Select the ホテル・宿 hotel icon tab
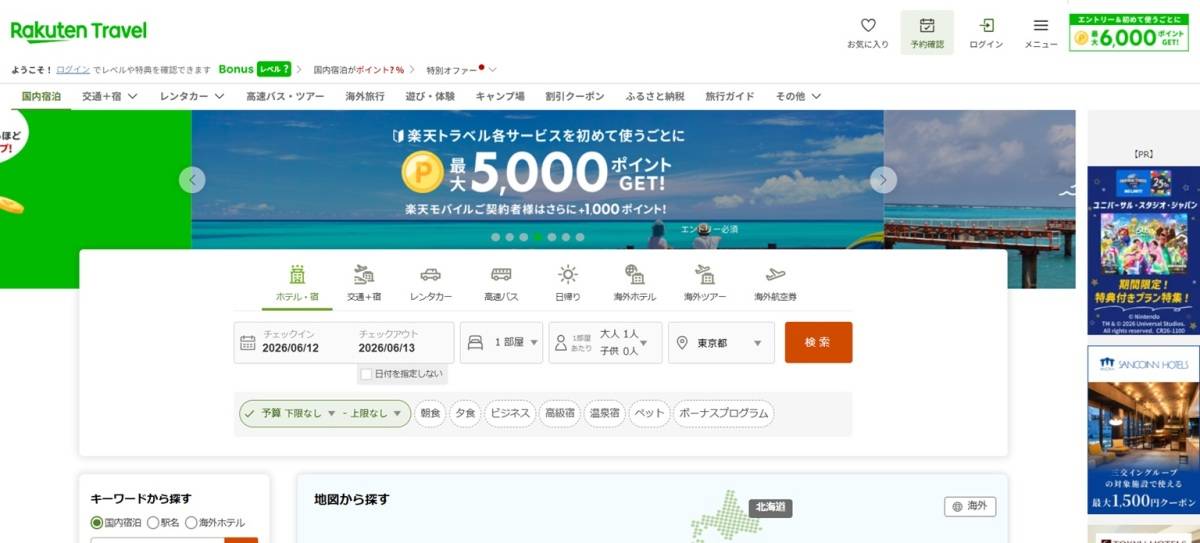This screenshot has height=543, width=1200. (297, 275)
